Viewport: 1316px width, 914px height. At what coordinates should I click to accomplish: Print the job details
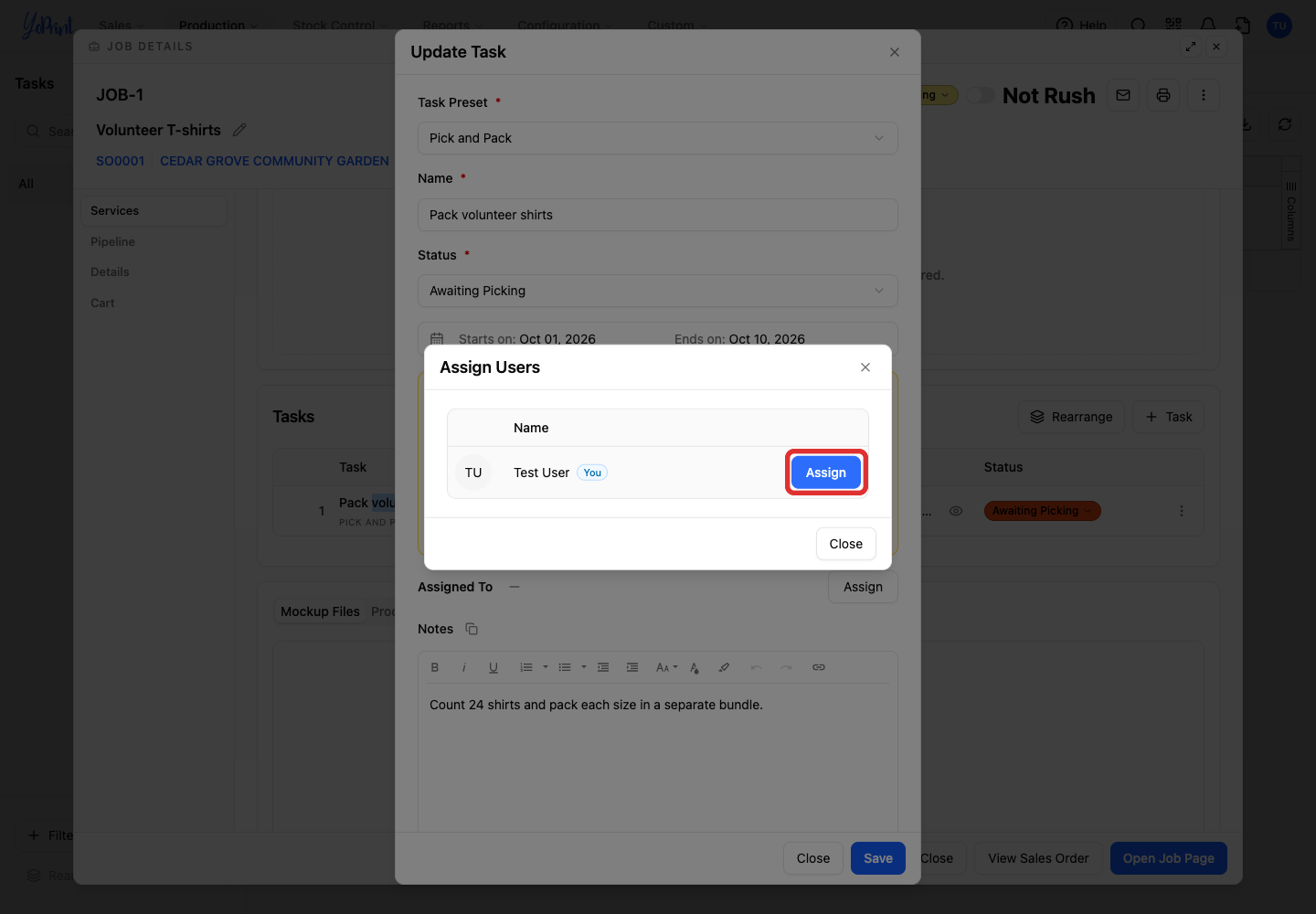tap(1163, 95)
